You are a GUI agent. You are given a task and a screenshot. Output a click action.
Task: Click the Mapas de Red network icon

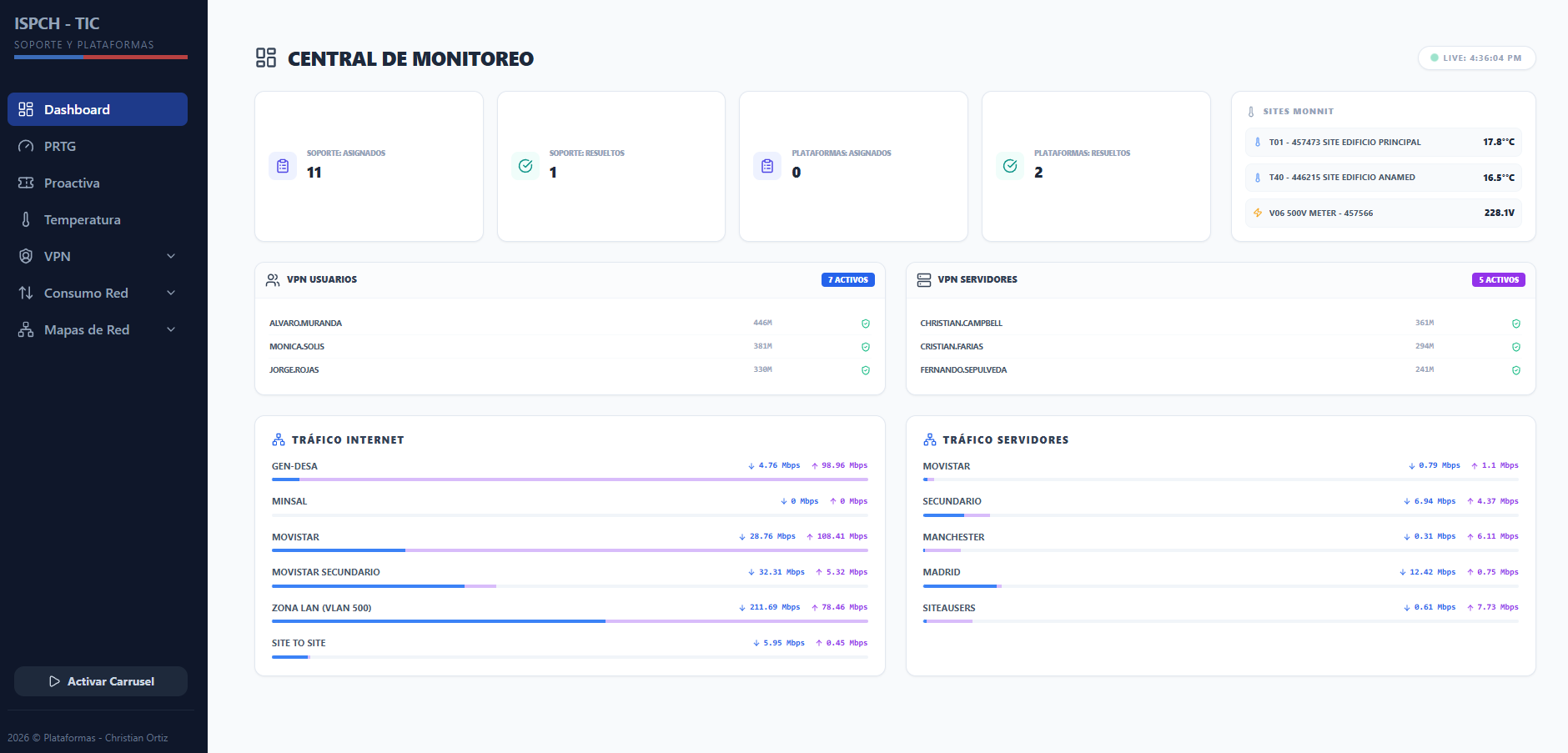coord(26,329)
